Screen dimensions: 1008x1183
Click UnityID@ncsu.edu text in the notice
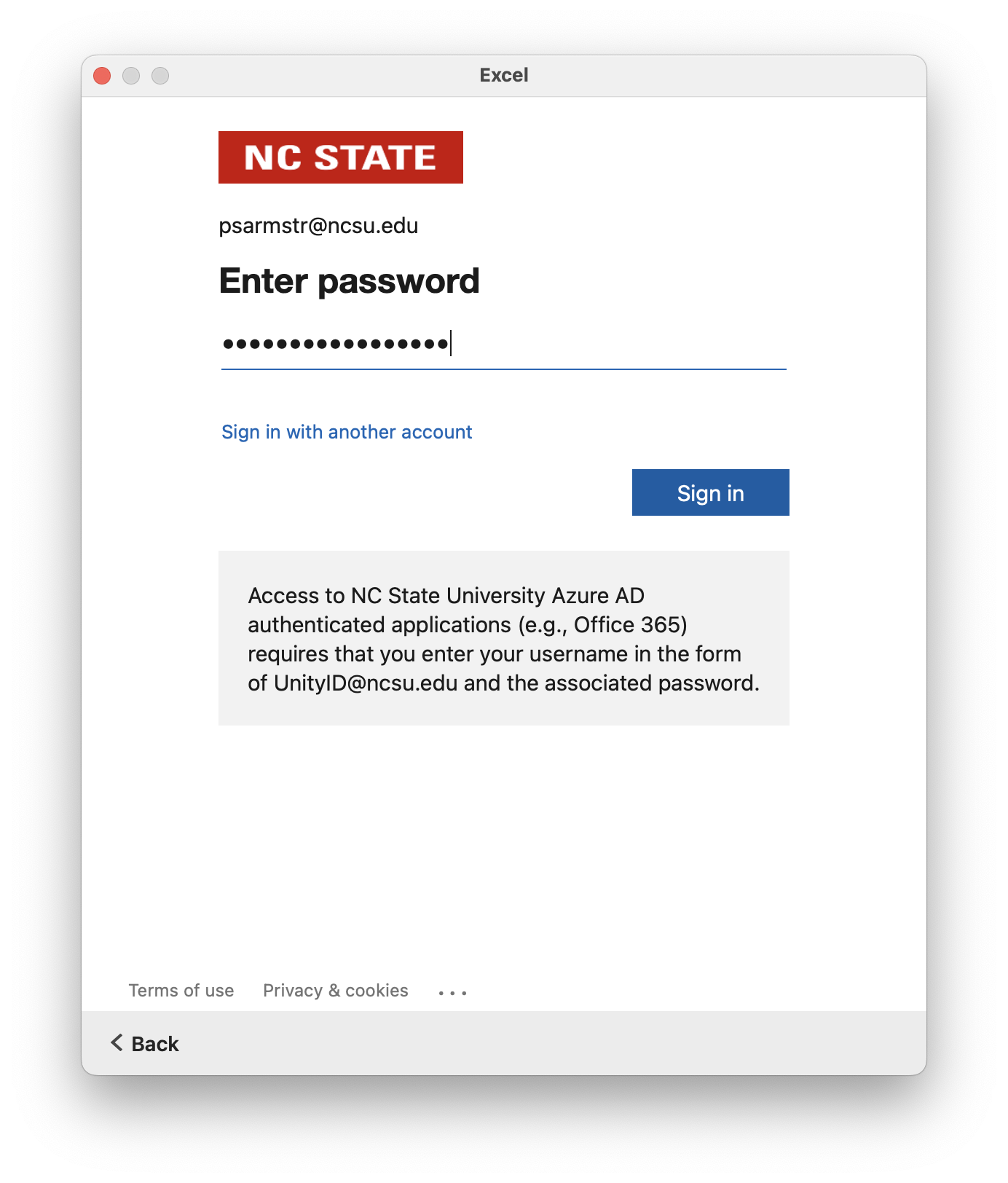[x=366, y=683]
